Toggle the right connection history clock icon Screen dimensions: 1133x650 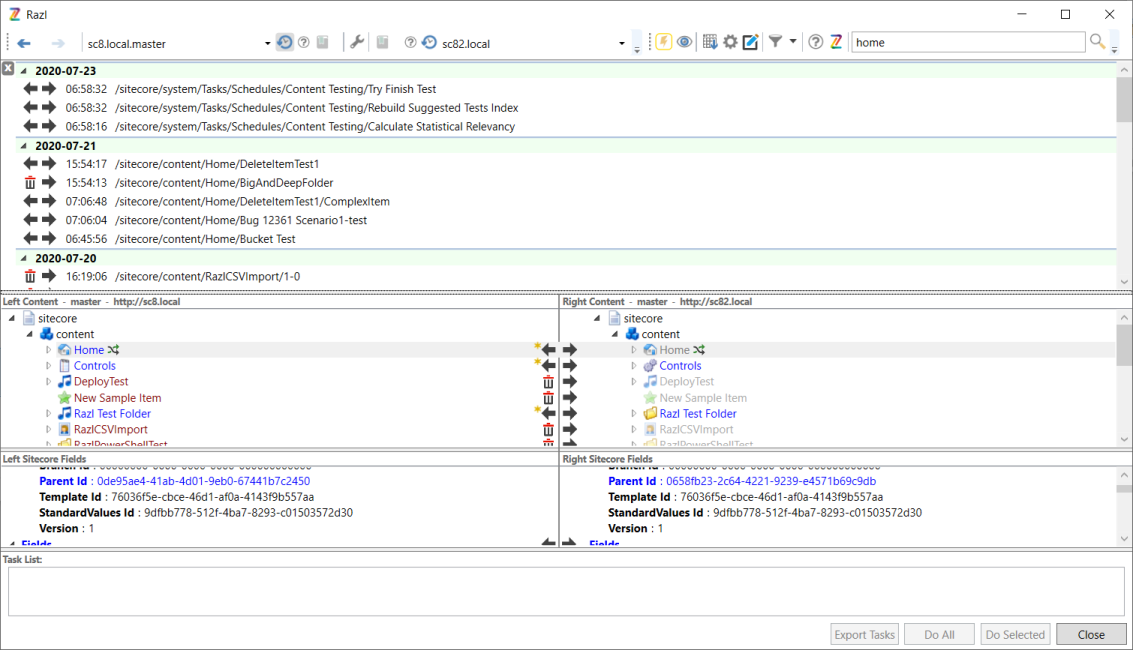[x=429, y=43]
